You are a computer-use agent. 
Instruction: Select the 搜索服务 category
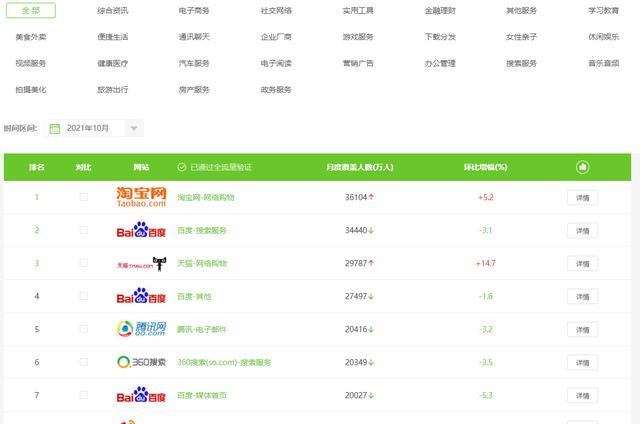click(x=521, y=63)
